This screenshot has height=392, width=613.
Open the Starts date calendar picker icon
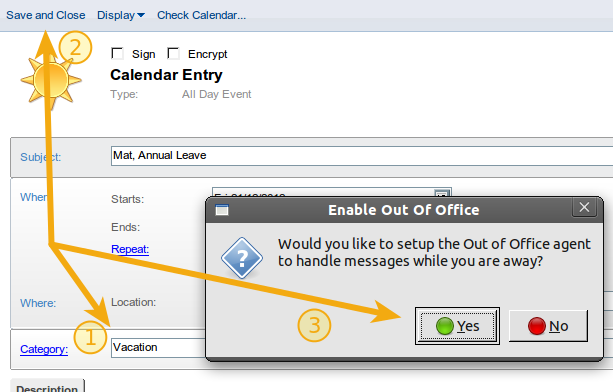[442, 193]
